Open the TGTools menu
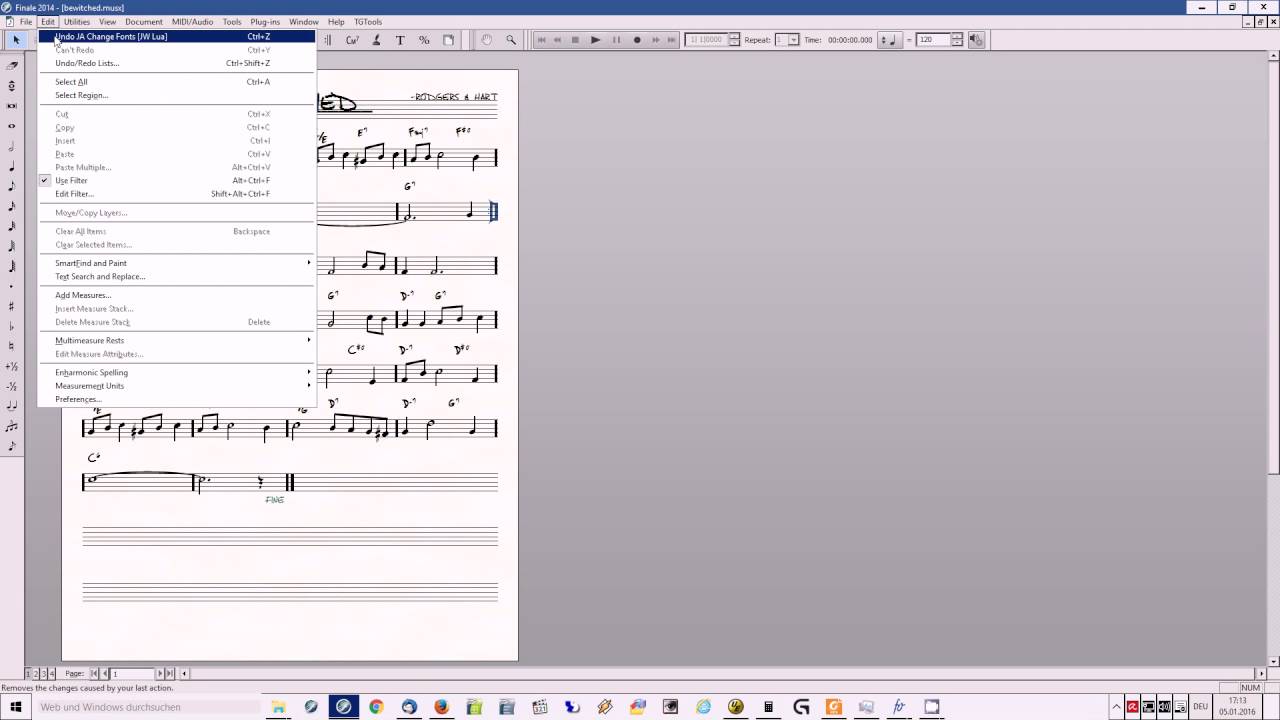This screenshot has width=1280, height=720. click(368, 22)
